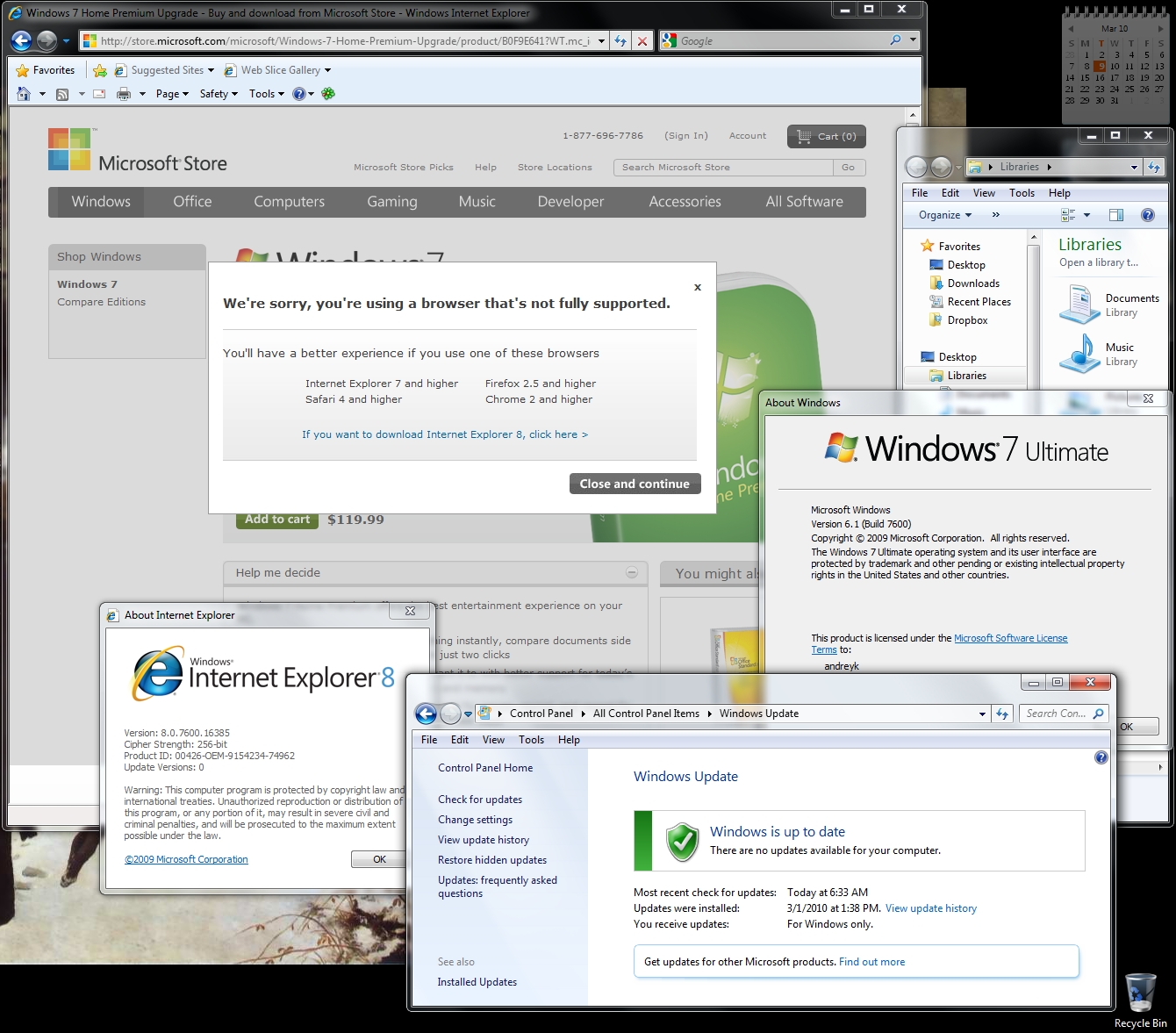The height and width of the screenshot is (1033, 1176).
Task: Open the View menu in Windows Update
Action: pos(493,740)
